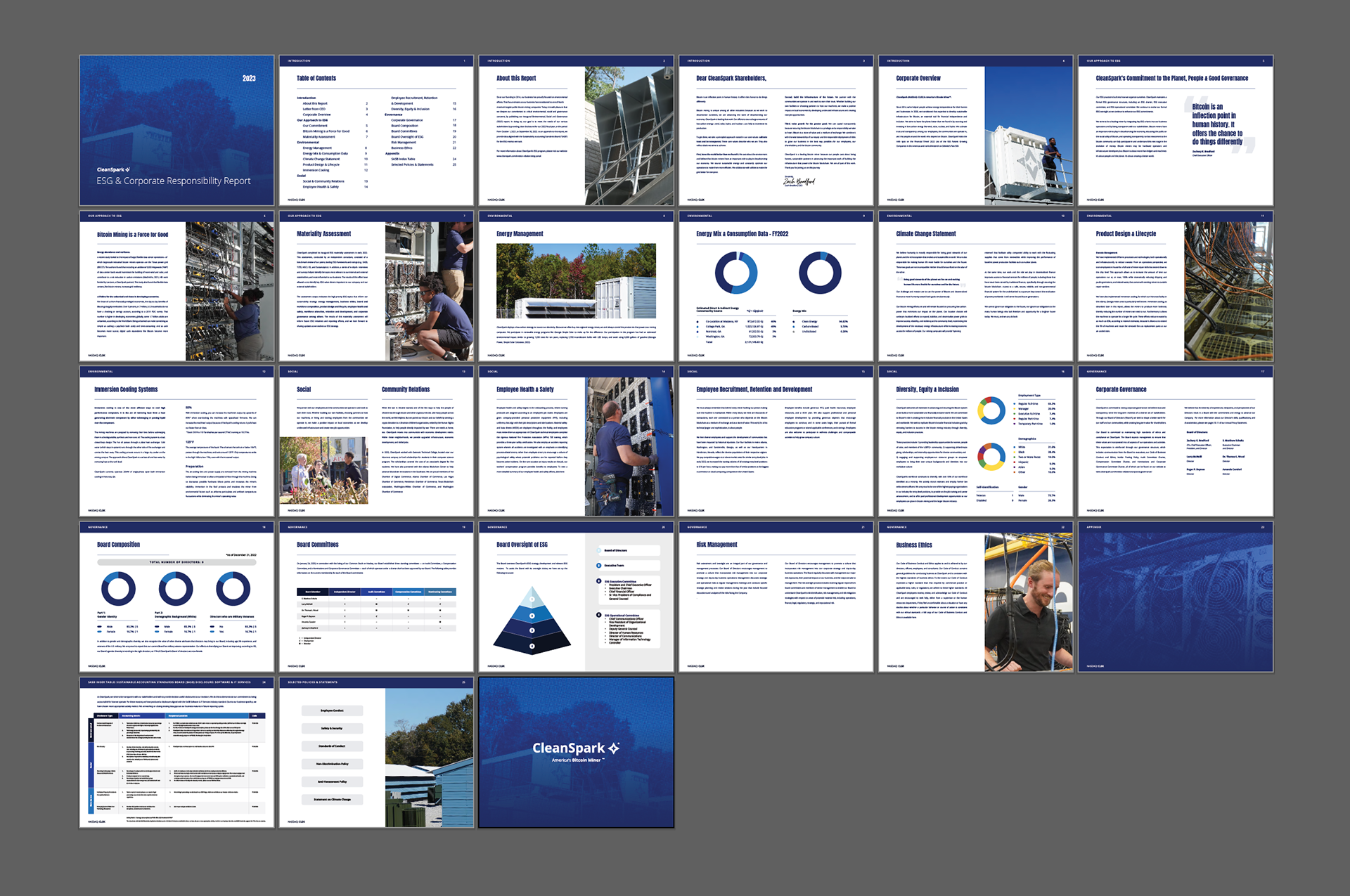This screenshot has width=1350, height=896.
Task: Open the Board Oversight of ESG page
Action: point(576,597)
